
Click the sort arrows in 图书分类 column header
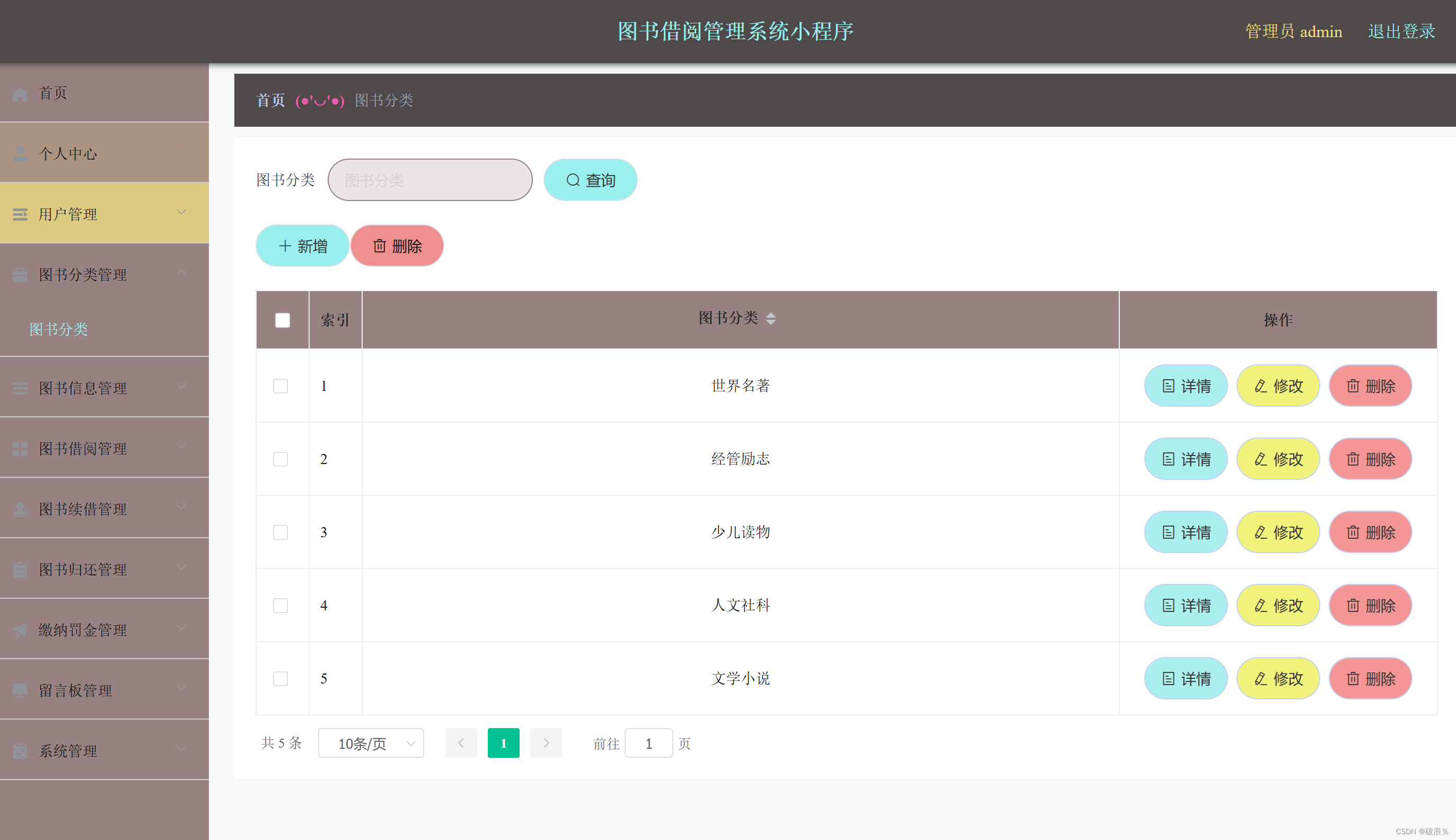[x=771, y=319]
